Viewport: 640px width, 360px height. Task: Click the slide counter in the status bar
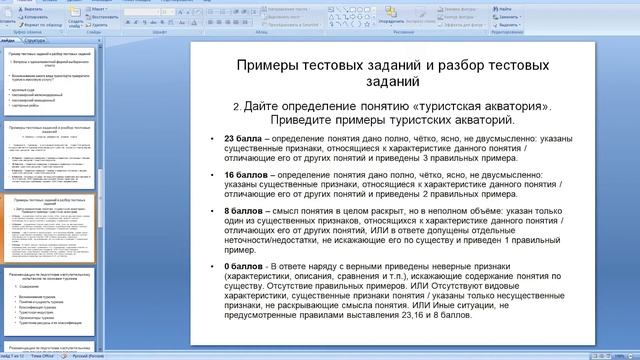pyautogui.click(x=13, y=356)
